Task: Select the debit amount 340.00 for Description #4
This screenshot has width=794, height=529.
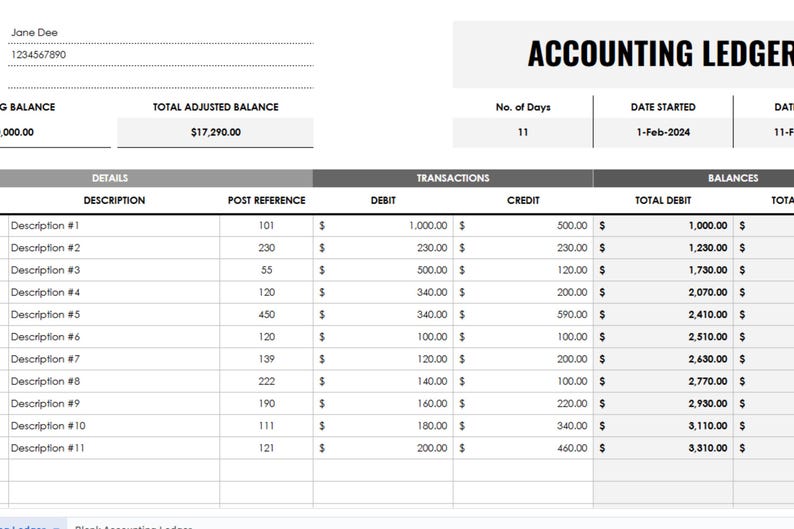Action: pos(383,293)
